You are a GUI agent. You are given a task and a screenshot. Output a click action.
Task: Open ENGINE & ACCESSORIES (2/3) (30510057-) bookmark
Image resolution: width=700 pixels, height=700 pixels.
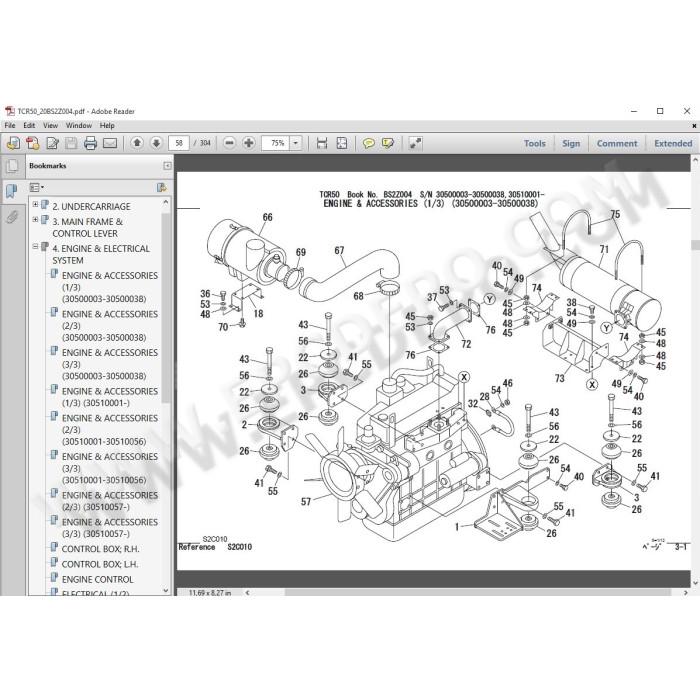(109, 501)
